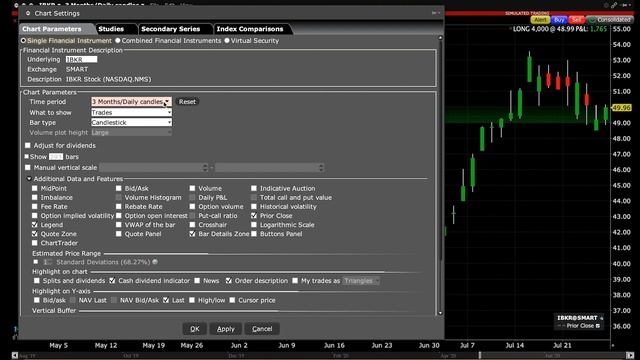The image size is (640, 360).
Task: Enable the ChartTrader checkbox
Action: [35, 243]
